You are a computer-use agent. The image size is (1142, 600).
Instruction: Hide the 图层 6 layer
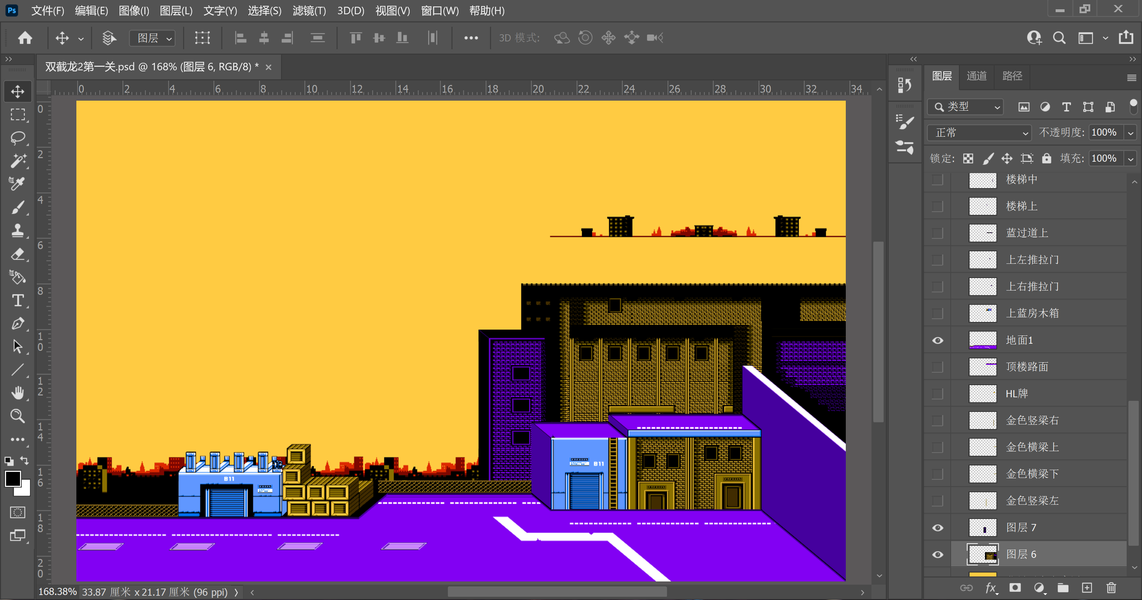(x=937, y=554)
